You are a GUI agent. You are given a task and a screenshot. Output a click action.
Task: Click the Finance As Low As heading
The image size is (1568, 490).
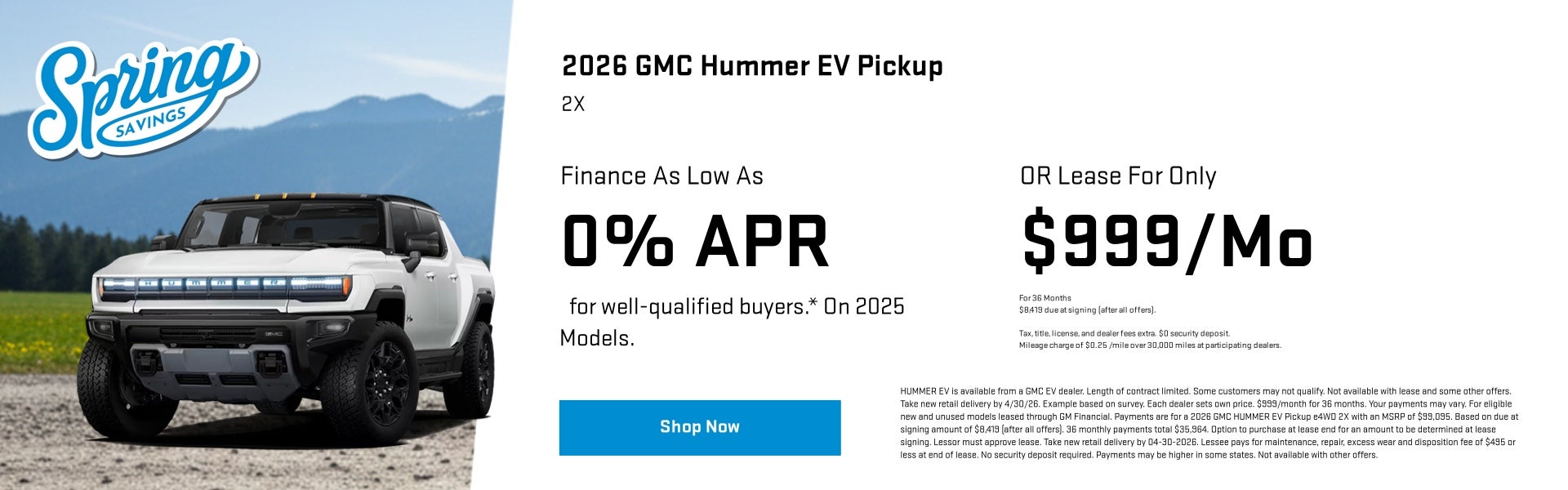coord(661,176)
